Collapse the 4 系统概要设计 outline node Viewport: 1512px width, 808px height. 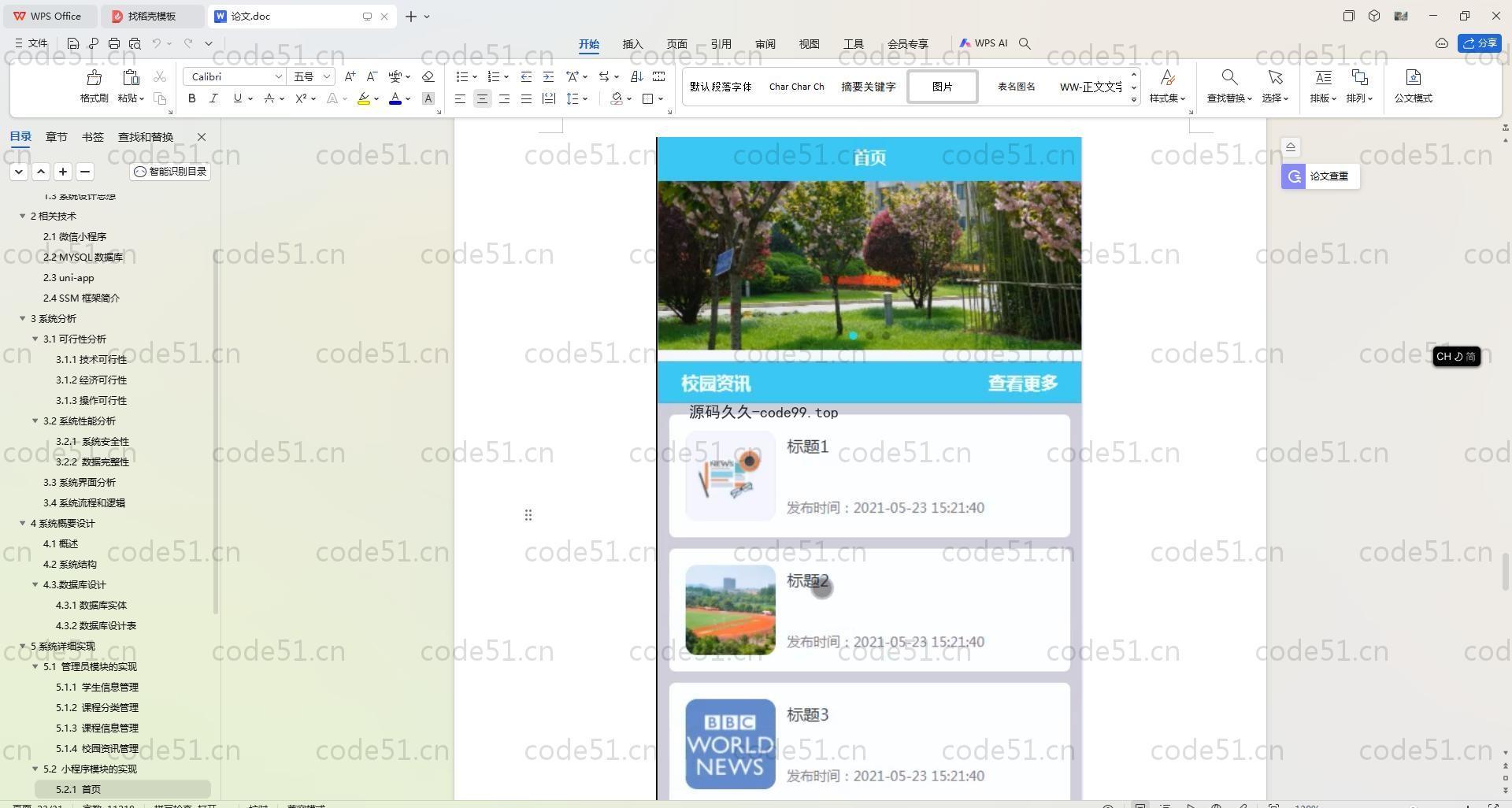22,523
